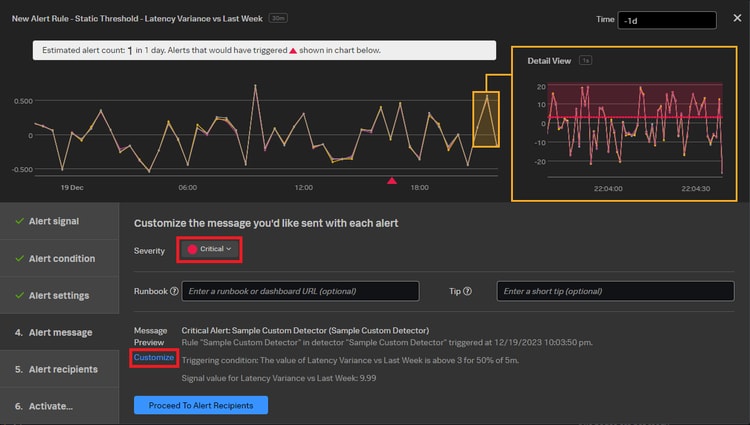The width and height of the screenshot is (750, 425).
Task: Click the red alert triangle marker on chart timeline
Action: tap(392, 181)
